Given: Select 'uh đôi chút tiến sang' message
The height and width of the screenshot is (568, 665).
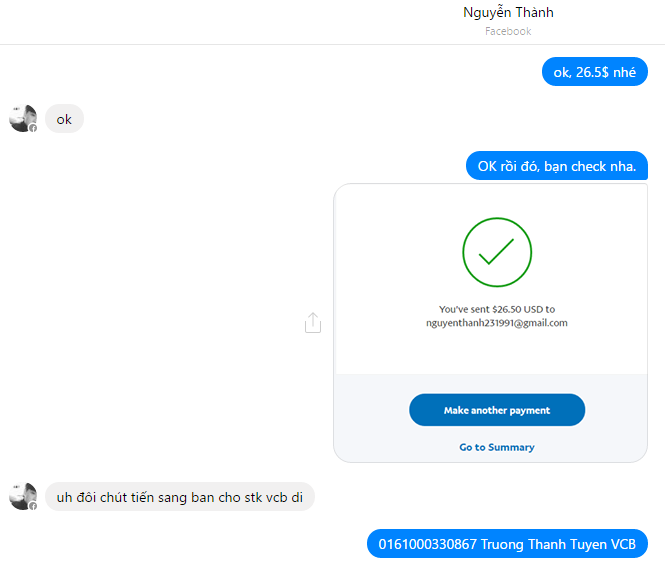Looking at the screenshot, I should coord(180,496).
